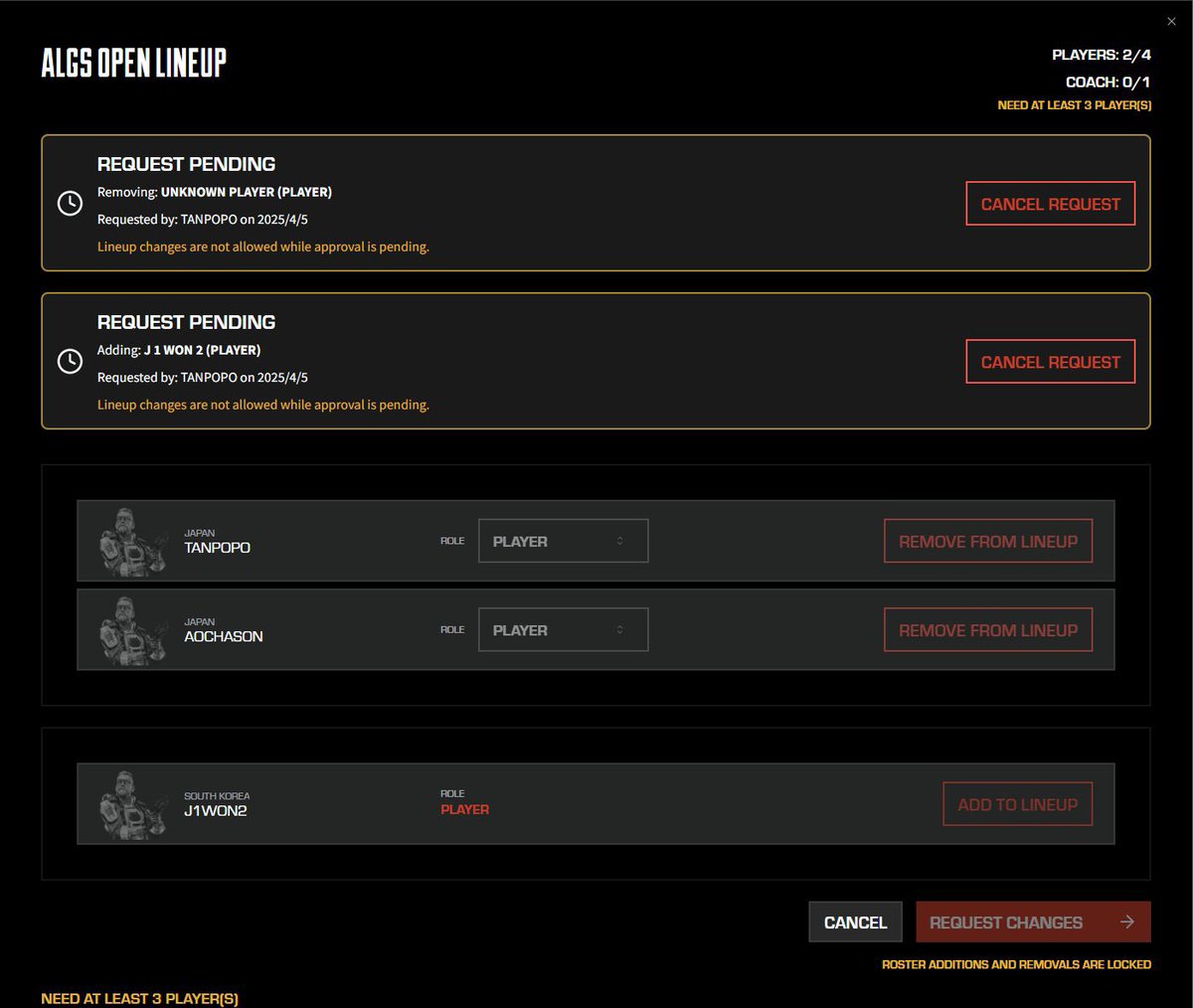This screenshot has width=1193, height=1008.
Task: Click the clock icon in the J 1 WON 2 request
Action: (70, 361)
